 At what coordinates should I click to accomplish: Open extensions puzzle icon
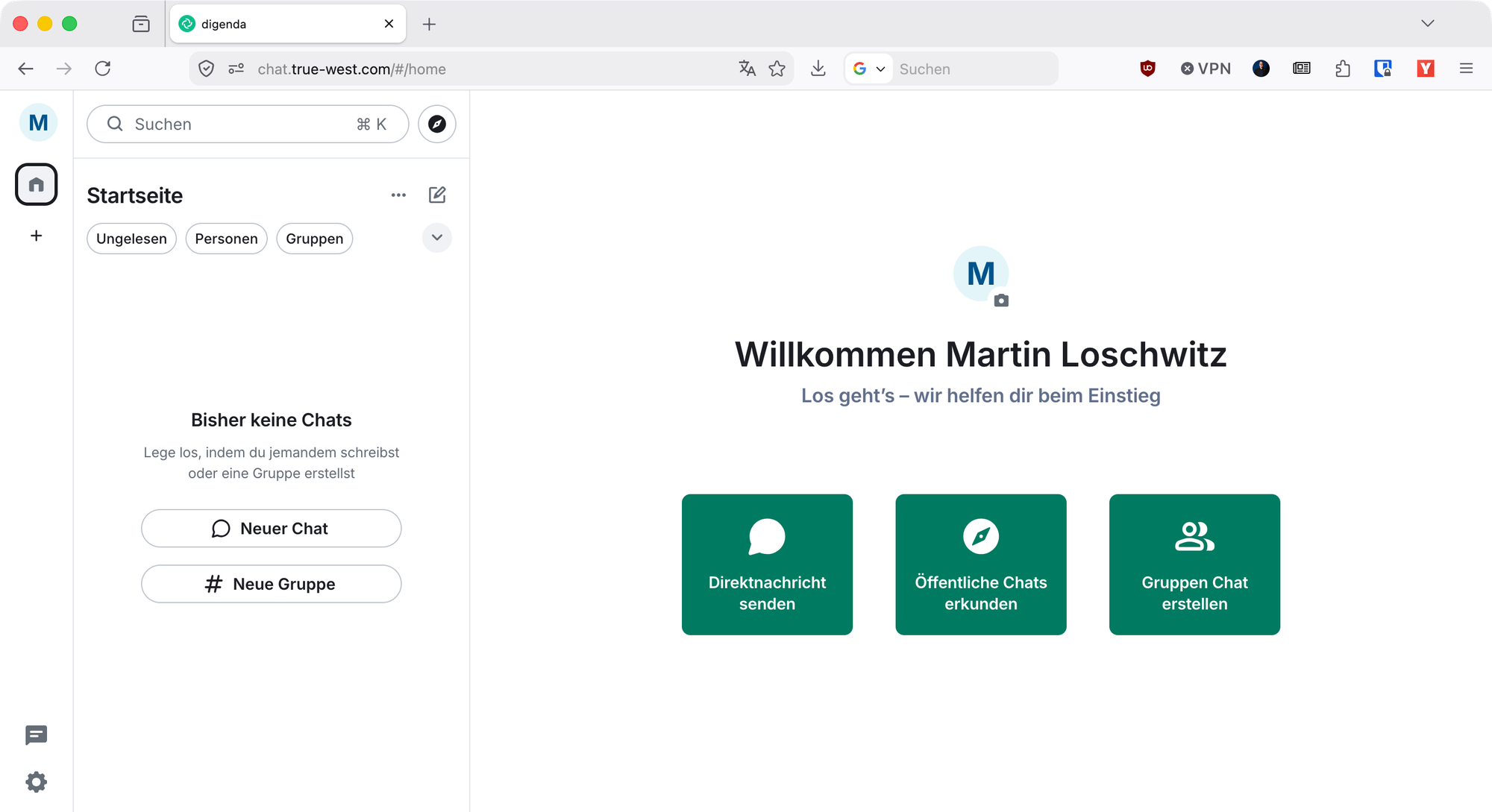pos(1343,69)
